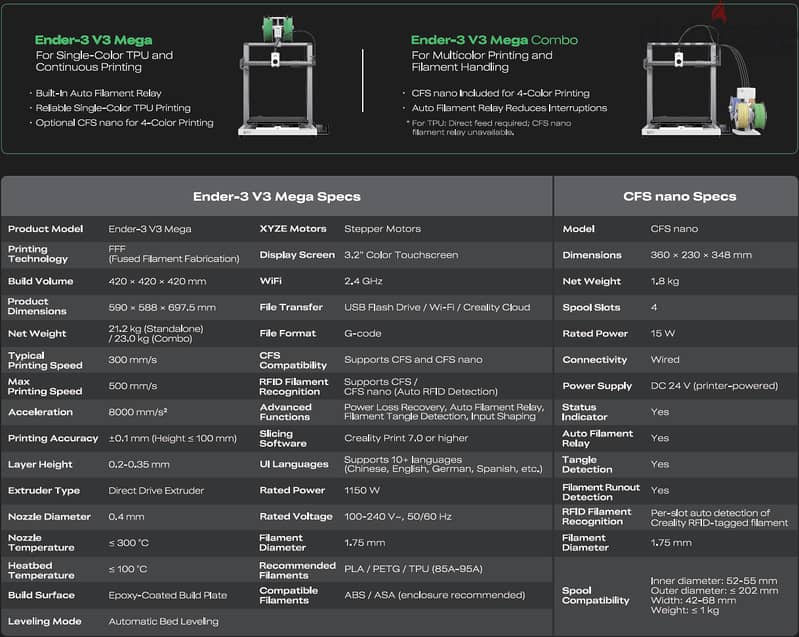
Task: Click the 'DC 24 V (printer-powered)' value
Action: coord(714,386)
